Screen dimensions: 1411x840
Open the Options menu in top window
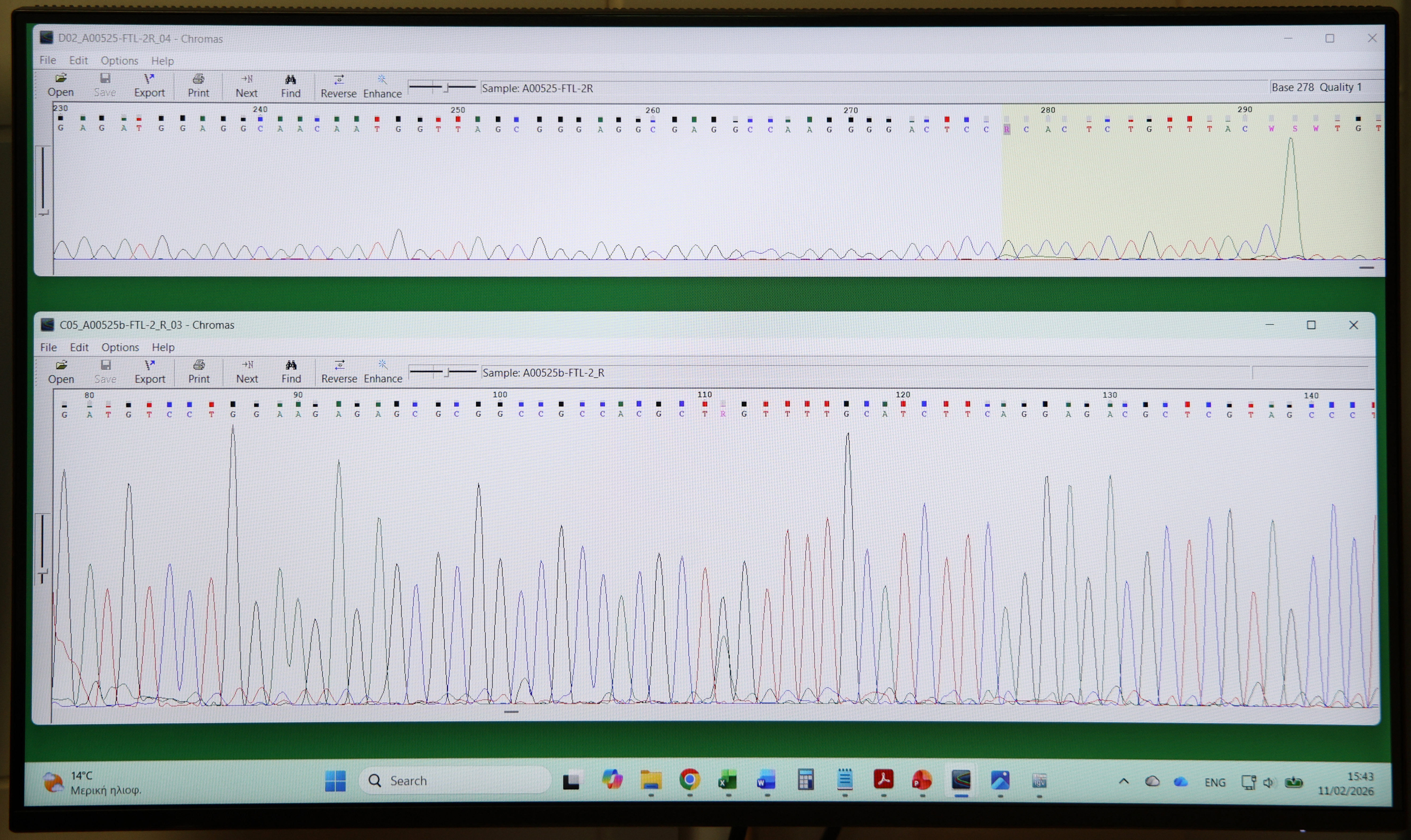tap(119, 60)
